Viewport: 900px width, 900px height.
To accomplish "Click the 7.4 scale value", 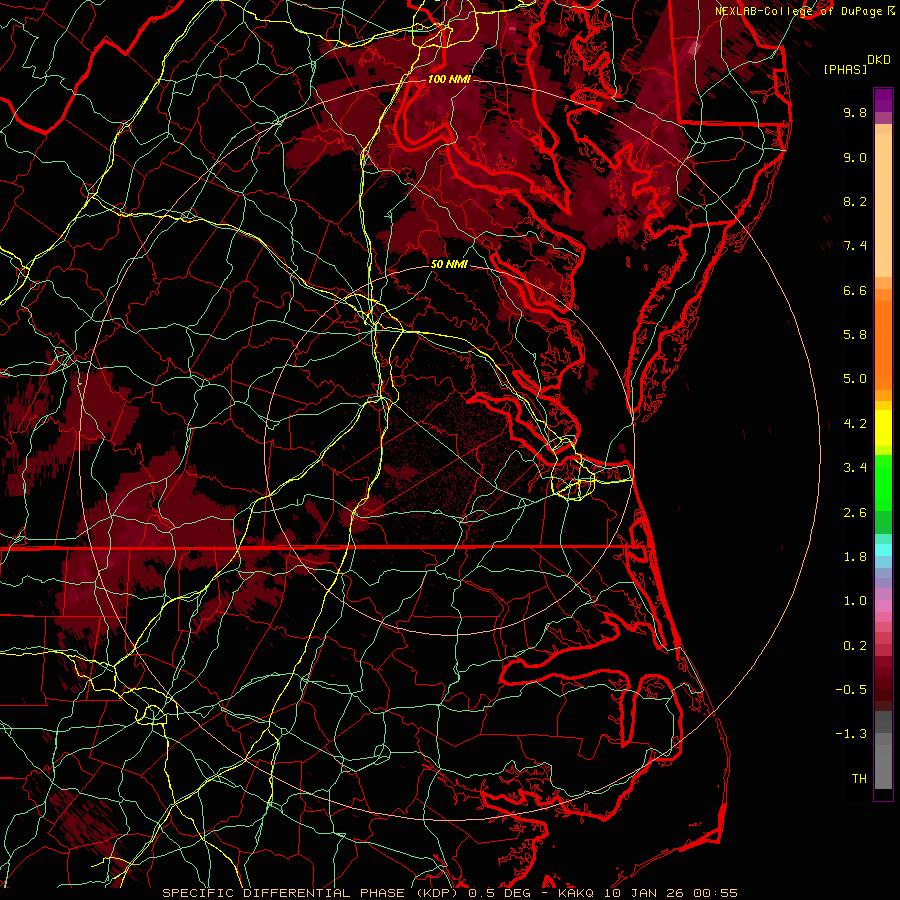I will [855, 246].
